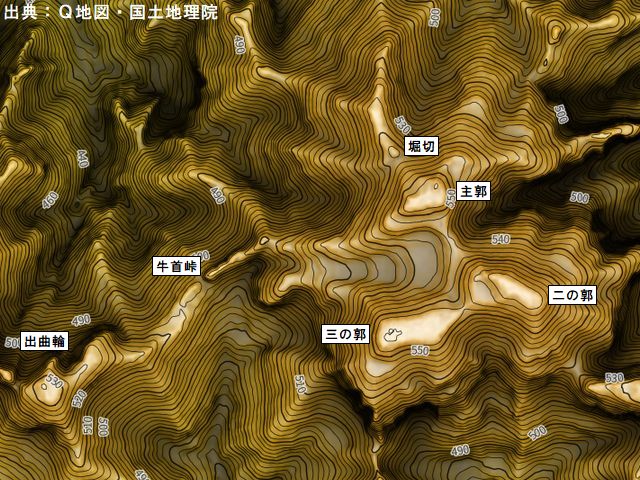This screenshot has width=640, height=480.
Task: Click the 440 contour elevation label
Action: (x=82, y=159)
